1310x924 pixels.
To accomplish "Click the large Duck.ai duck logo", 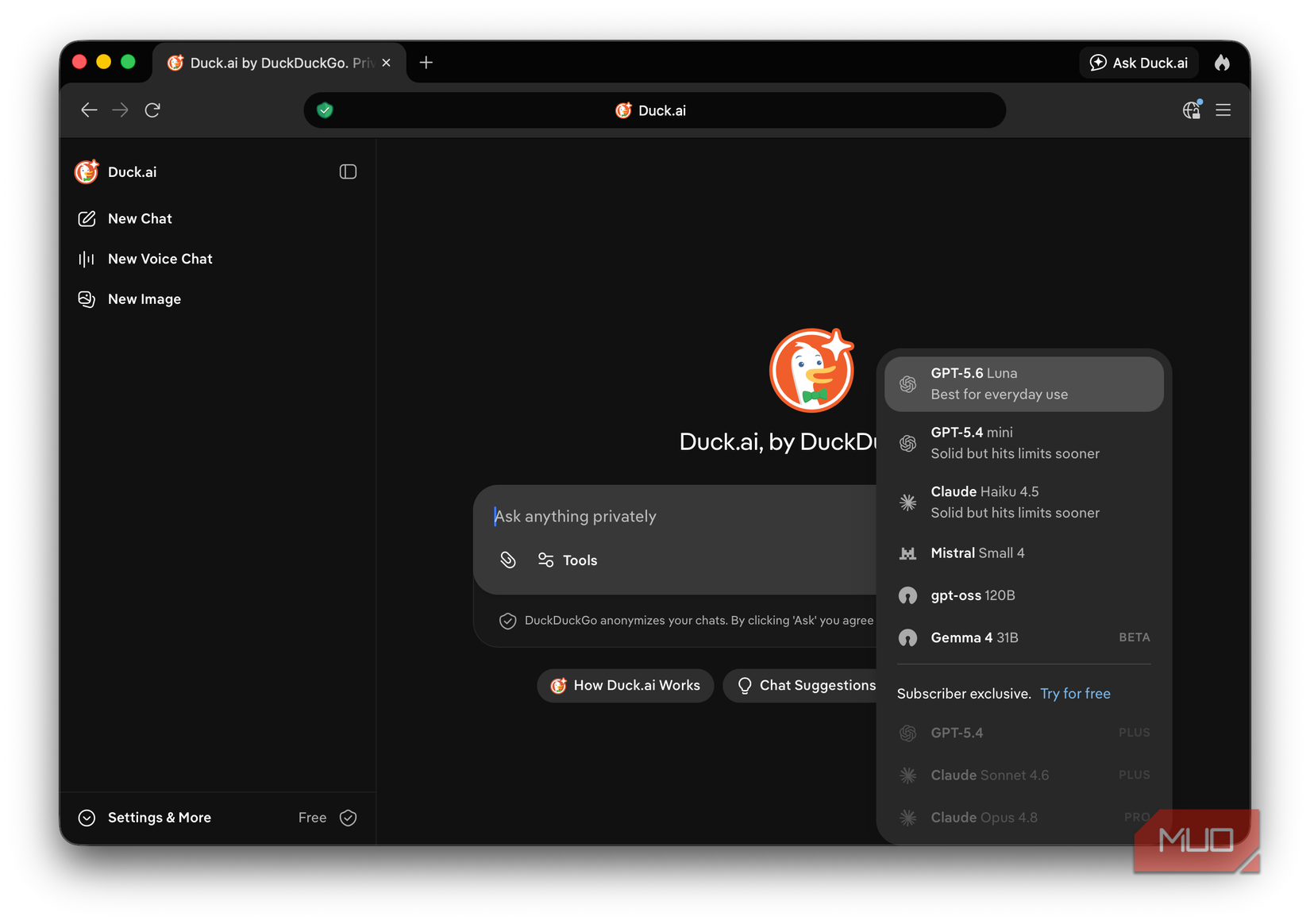I will click(812, 370).
